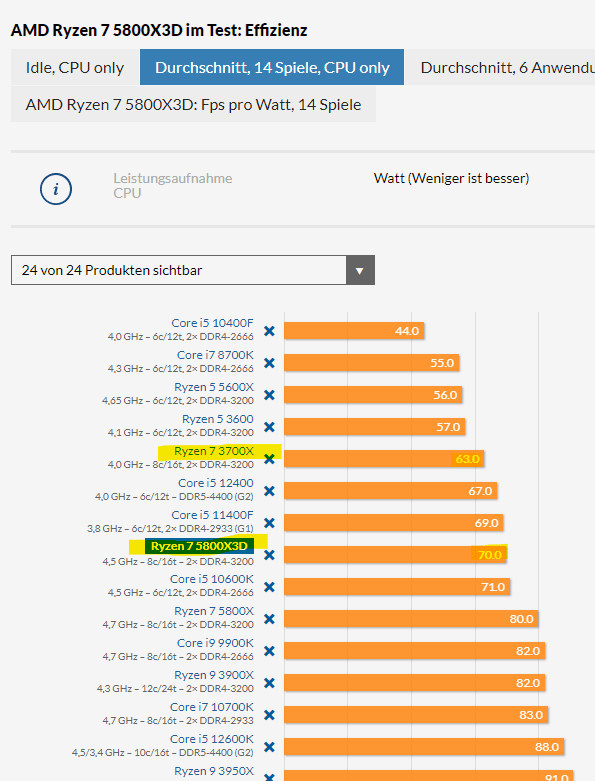Follow the Core i5 11400F link
The width and height of the screenshot is (595, 781).
pos(212,515)
